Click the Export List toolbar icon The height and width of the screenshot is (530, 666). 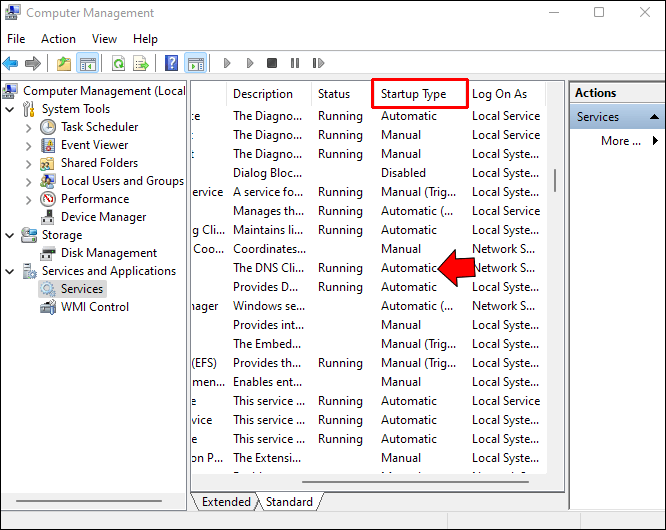(x=141, y=64)
